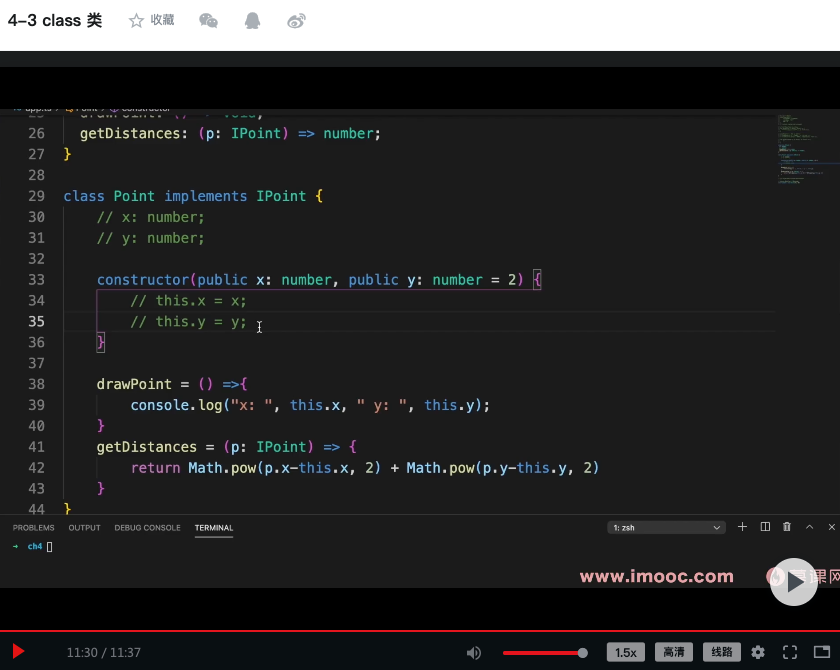The height and width of the screenshot is (670, 840).
Task: Click the 'constructor' keyword on line 33
Action: [x=142, y=280]
